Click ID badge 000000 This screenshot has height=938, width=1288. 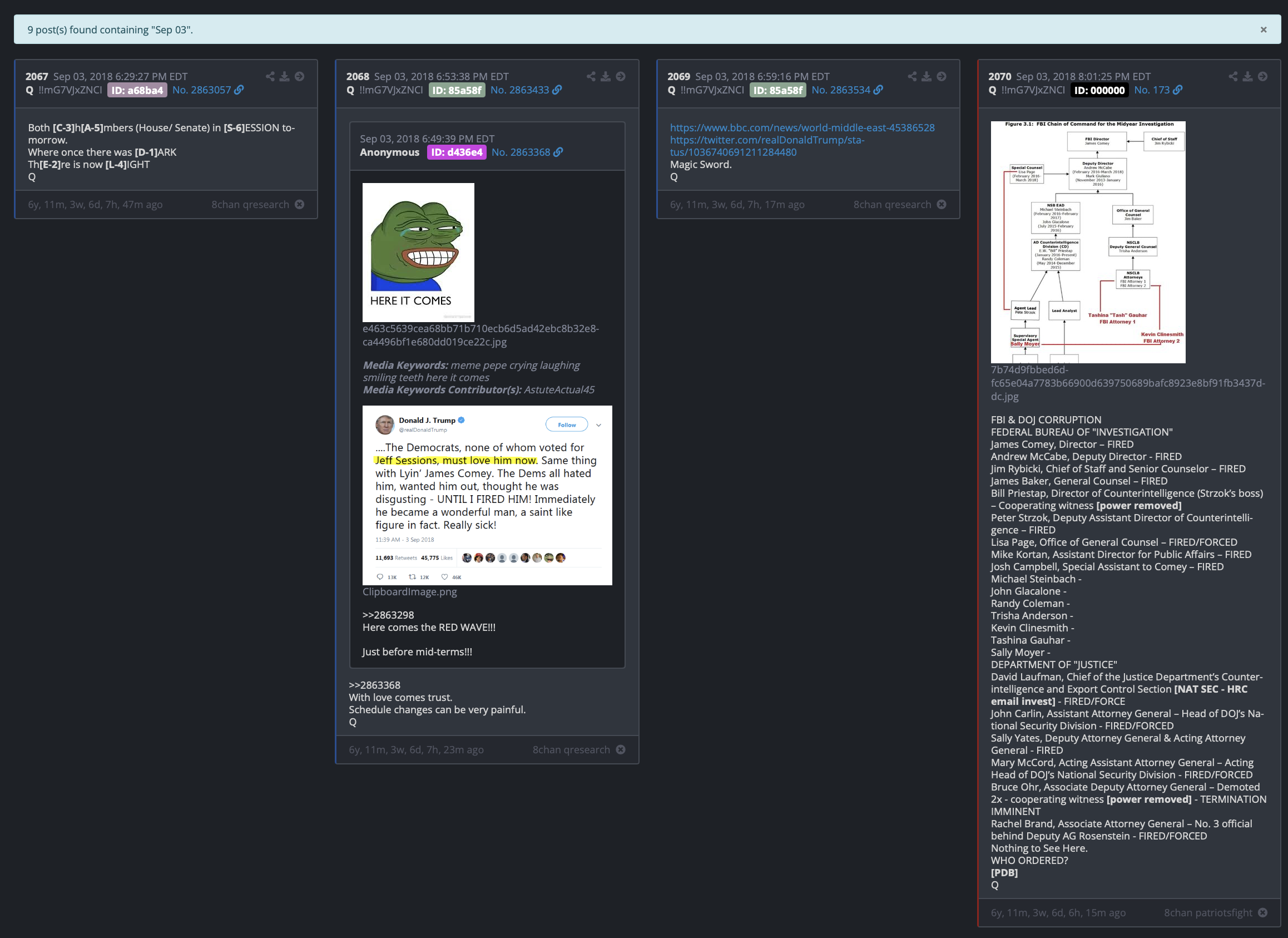point(1099,90)
